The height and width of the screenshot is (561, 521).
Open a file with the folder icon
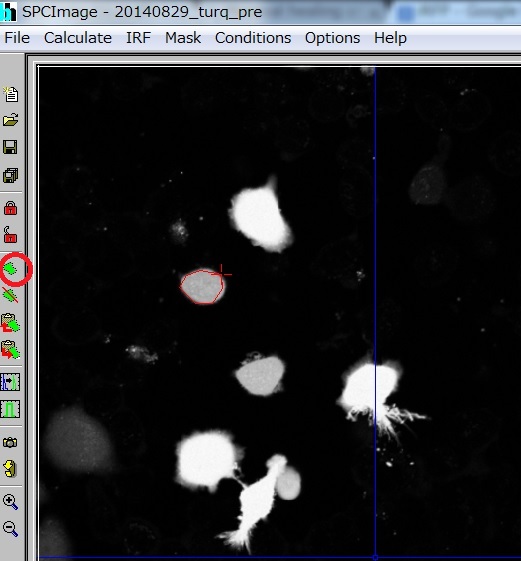[11, 120]
